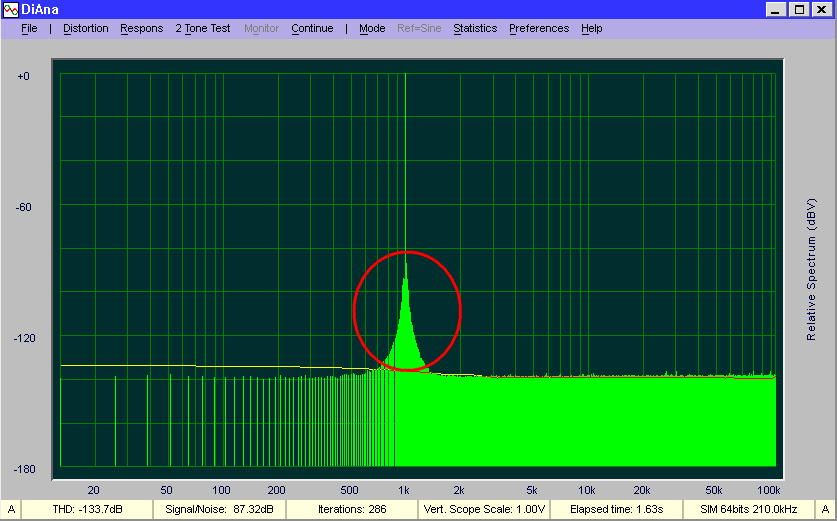This screenshot has height=521, width=837.
Task: Open the Mode menu
Action: 372,28
